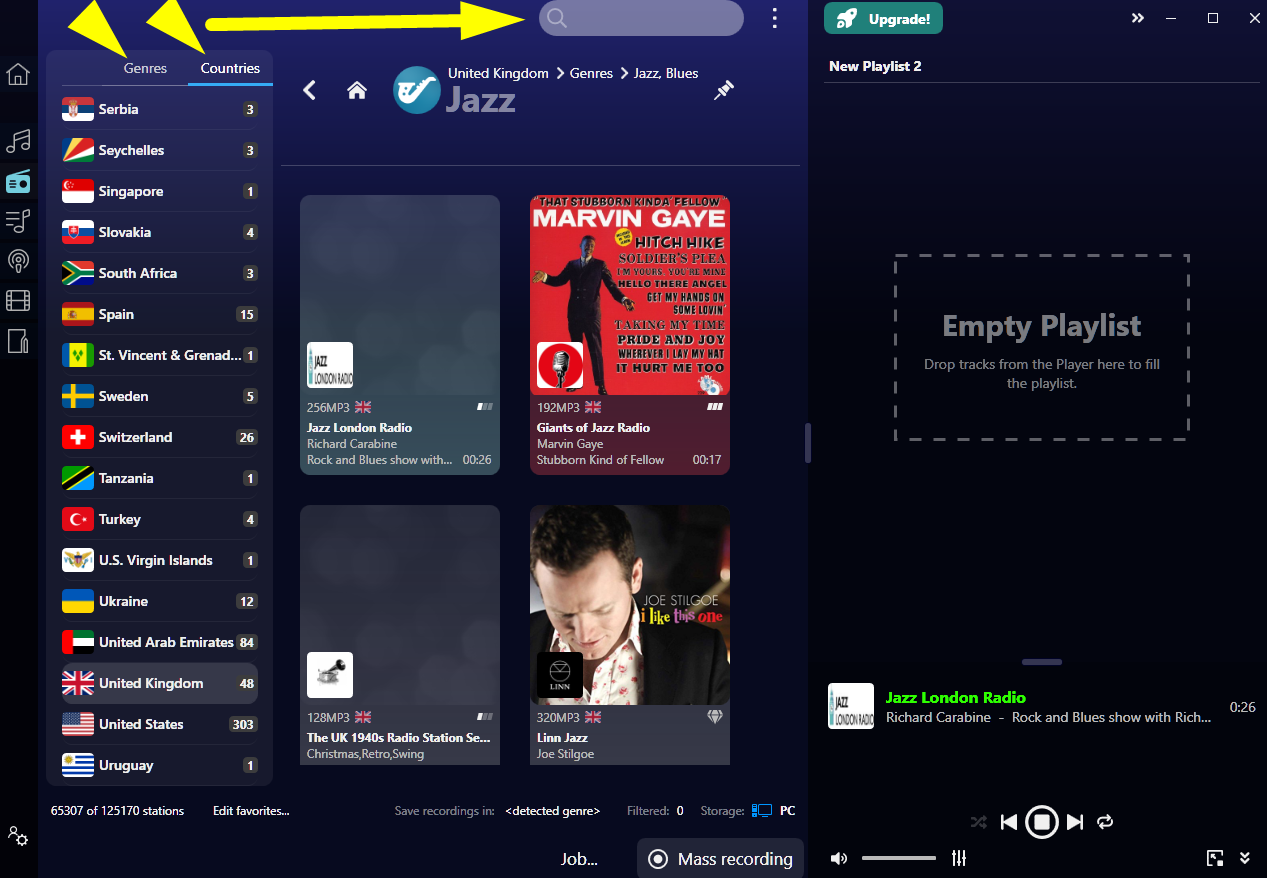Select South Africa in country list

tap(160, 273)
